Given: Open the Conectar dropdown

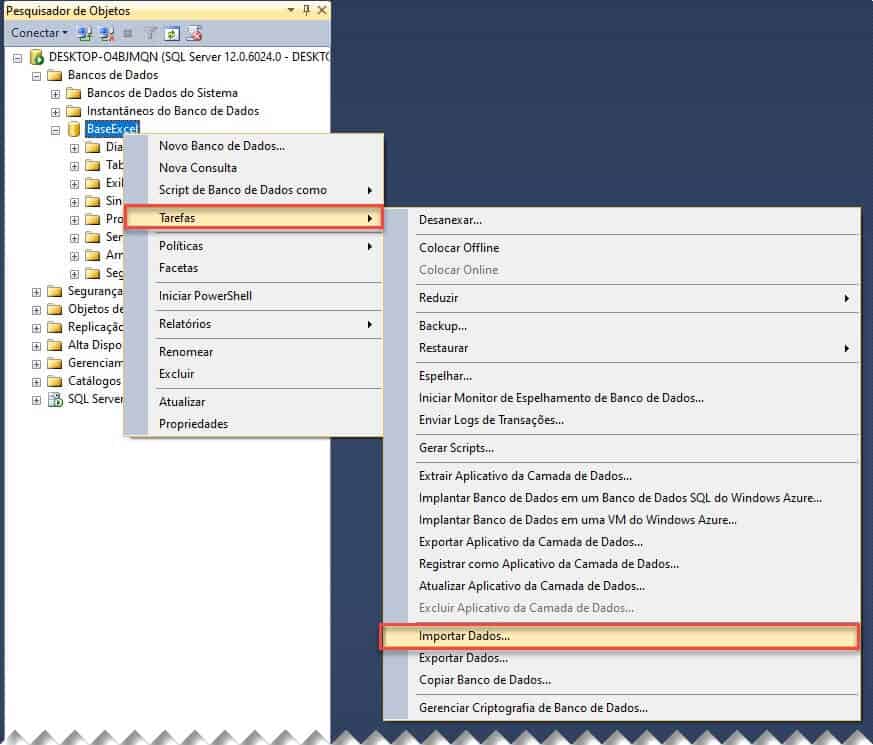Looking at the screenshot, I should click(39, 33).
